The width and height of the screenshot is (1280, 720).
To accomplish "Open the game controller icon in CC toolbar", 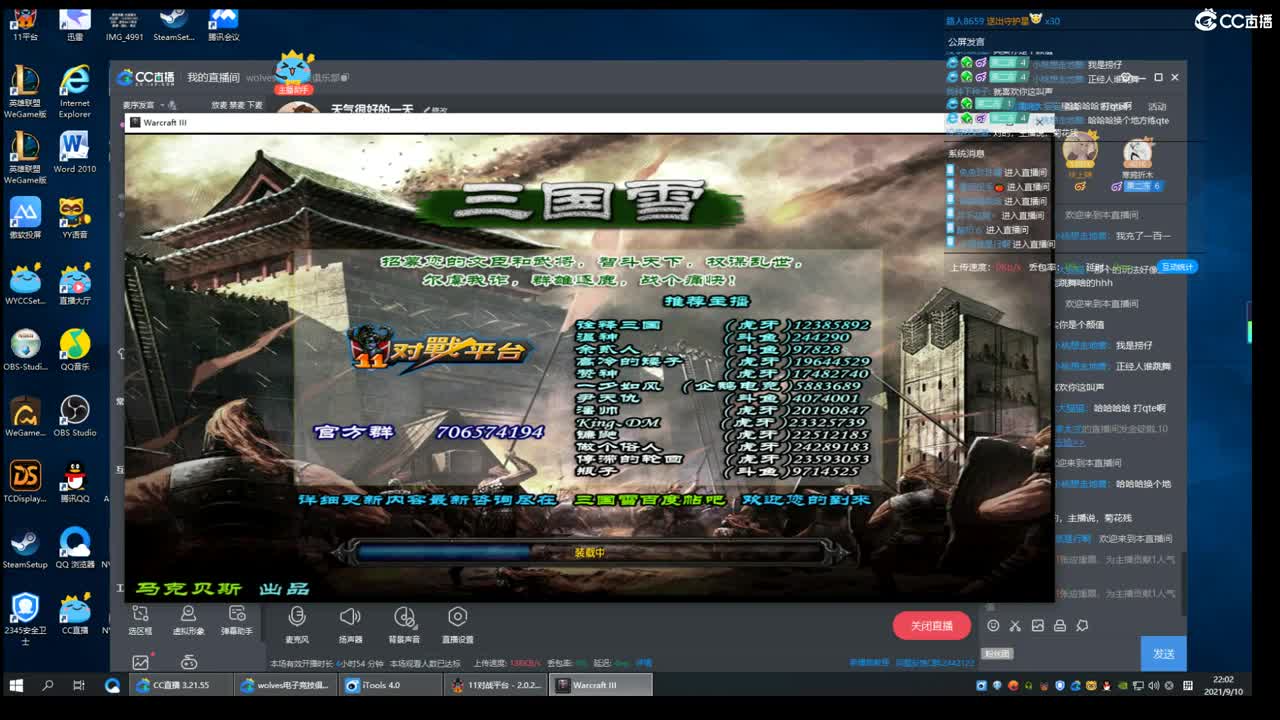I will 189,662.
